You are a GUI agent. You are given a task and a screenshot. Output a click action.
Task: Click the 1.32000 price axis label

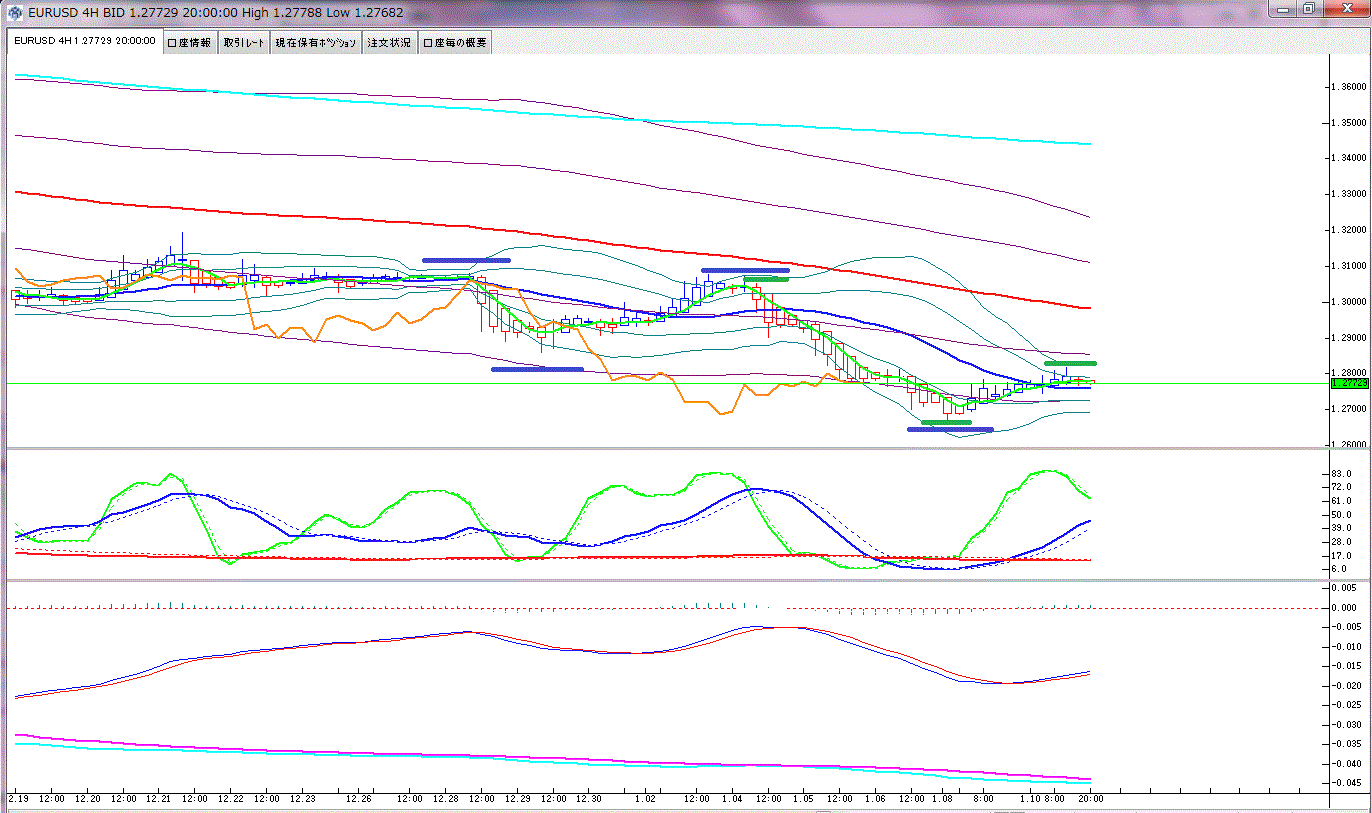(1349, 230)
